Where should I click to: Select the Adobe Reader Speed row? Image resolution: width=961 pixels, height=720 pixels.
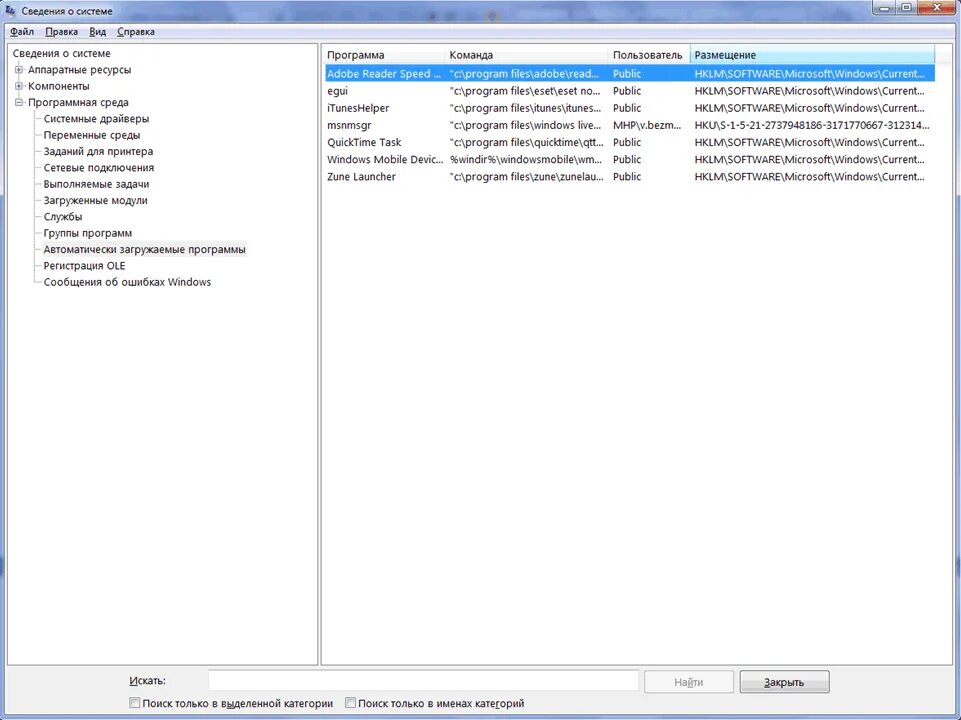tap(629, 74)
